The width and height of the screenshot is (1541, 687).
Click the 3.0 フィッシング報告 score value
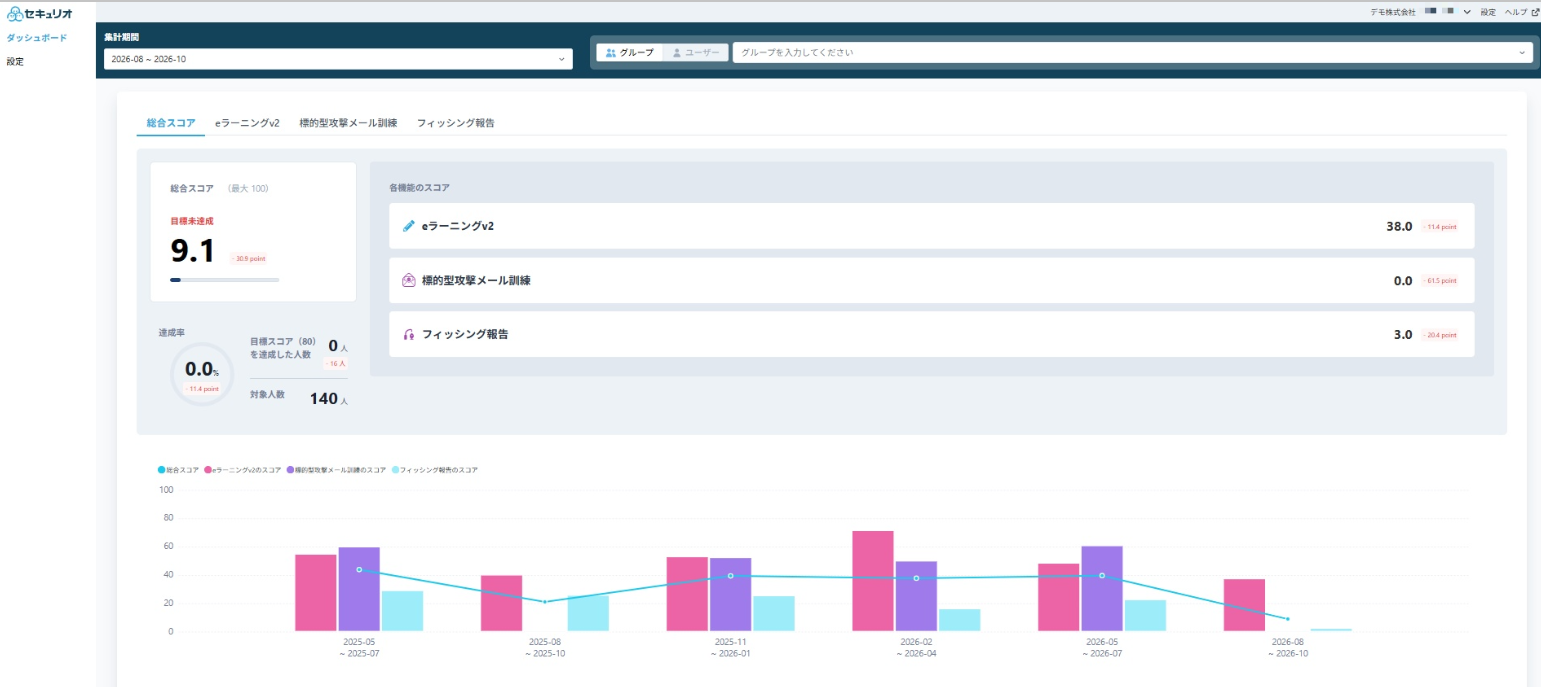click(1403, 334)
